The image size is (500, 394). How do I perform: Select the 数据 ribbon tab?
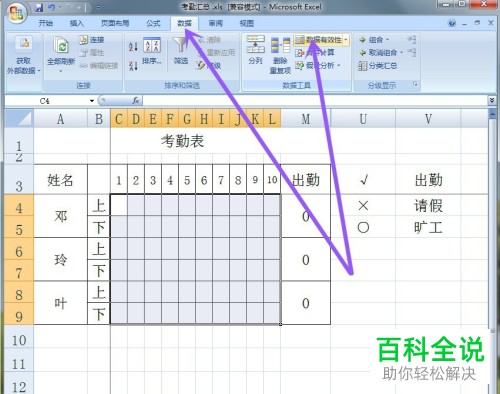click(184, 23)
